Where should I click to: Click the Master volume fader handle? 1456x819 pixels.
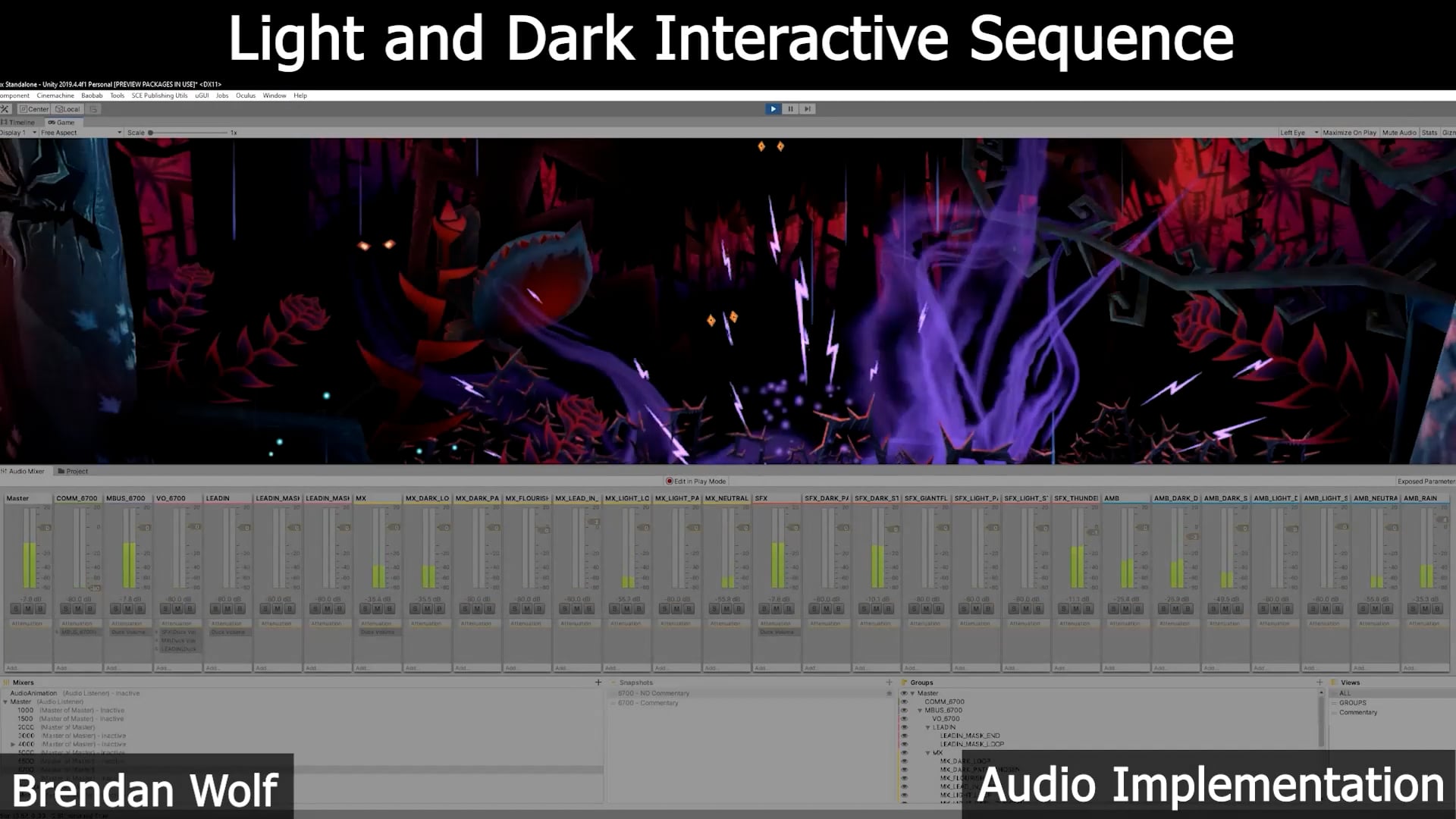click(45, 528)
